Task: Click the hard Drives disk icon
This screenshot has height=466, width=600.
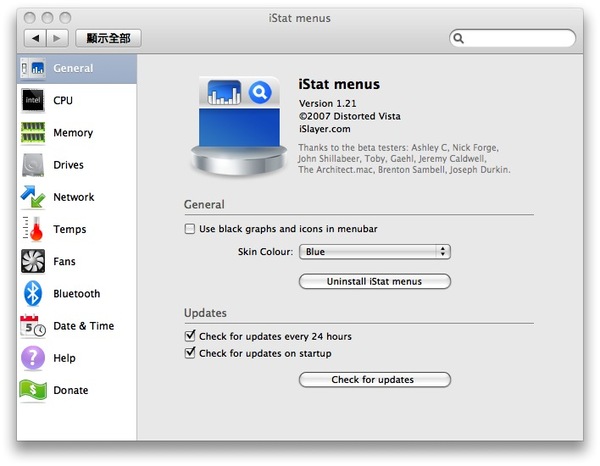Action: pos(33,165)
